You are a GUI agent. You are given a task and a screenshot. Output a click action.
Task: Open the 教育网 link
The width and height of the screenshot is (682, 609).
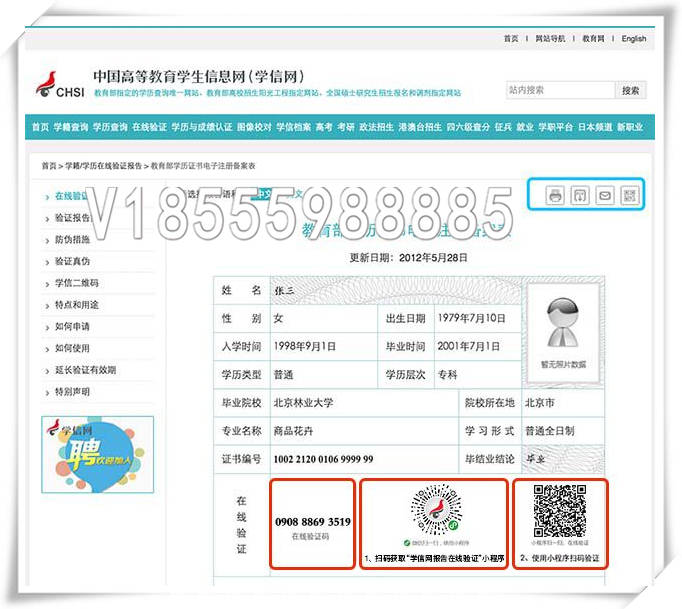(x=593, y=39)
